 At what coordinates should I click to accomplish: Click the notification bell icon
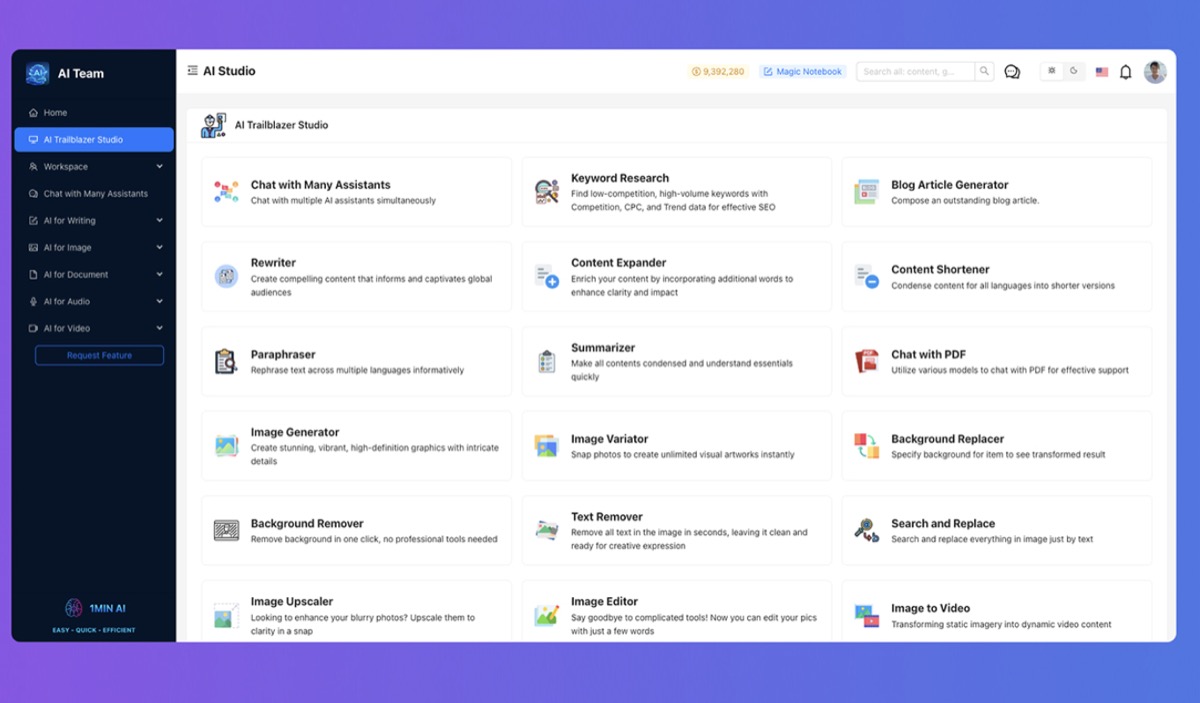[1125, 72]
